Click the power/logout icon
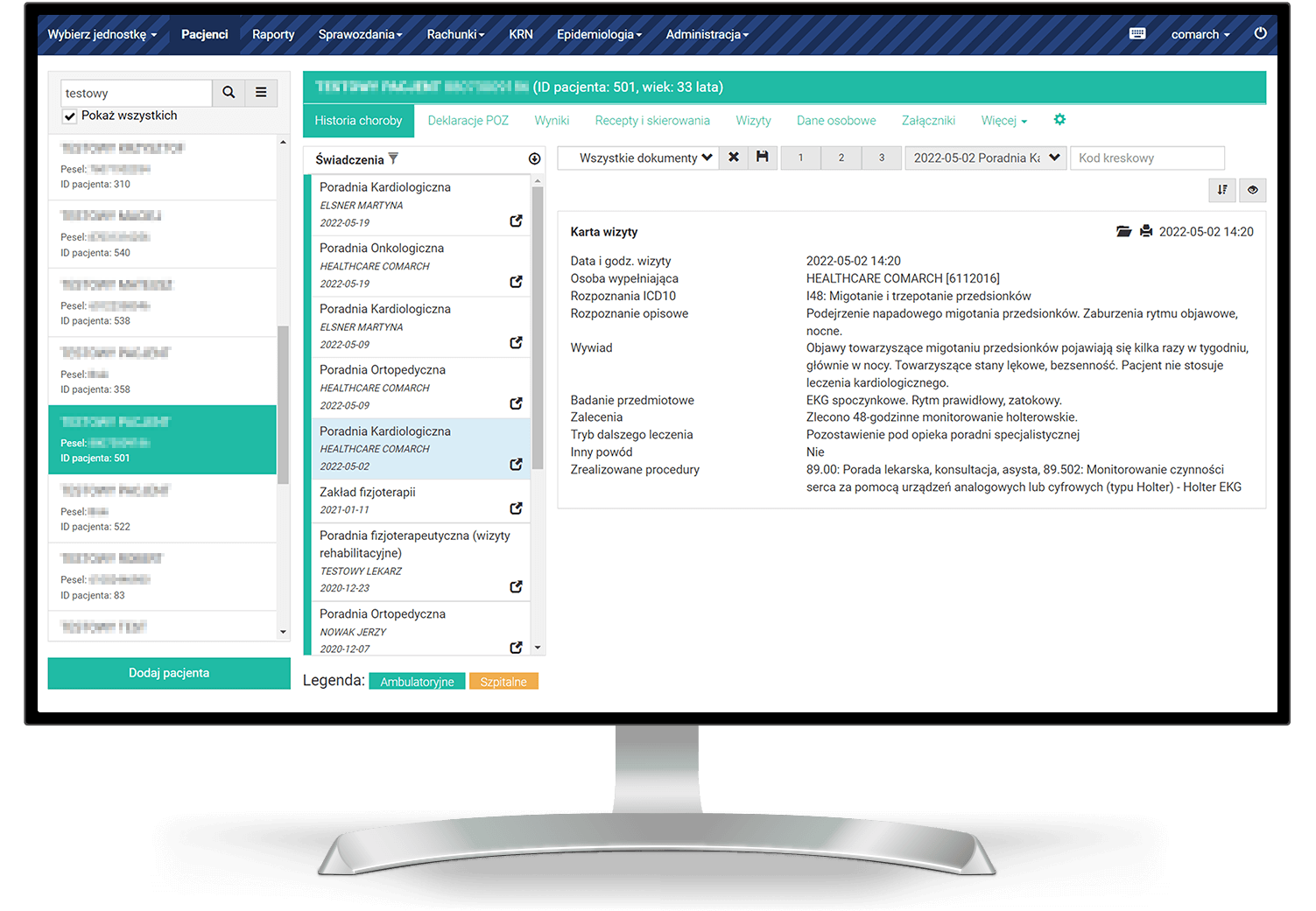 click(x=1261, y=32)
